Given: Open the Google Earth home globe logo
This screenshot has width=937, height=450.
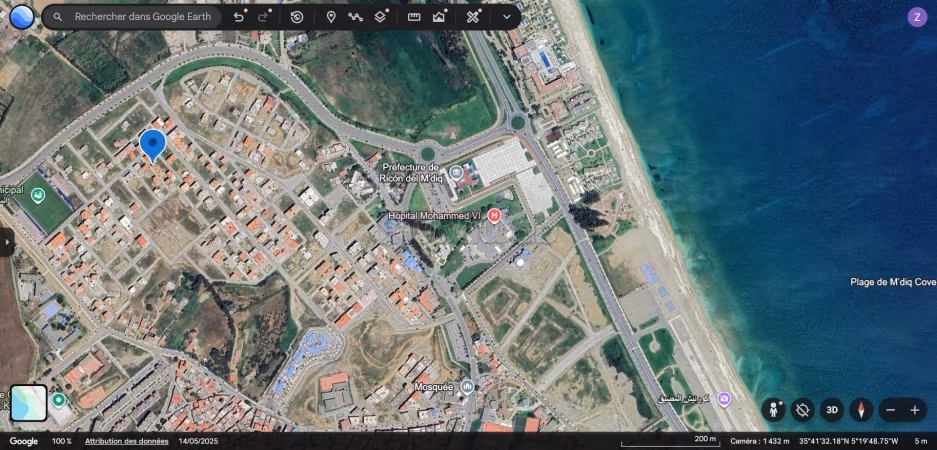Looking at the screenshot, I should (22, 17).
